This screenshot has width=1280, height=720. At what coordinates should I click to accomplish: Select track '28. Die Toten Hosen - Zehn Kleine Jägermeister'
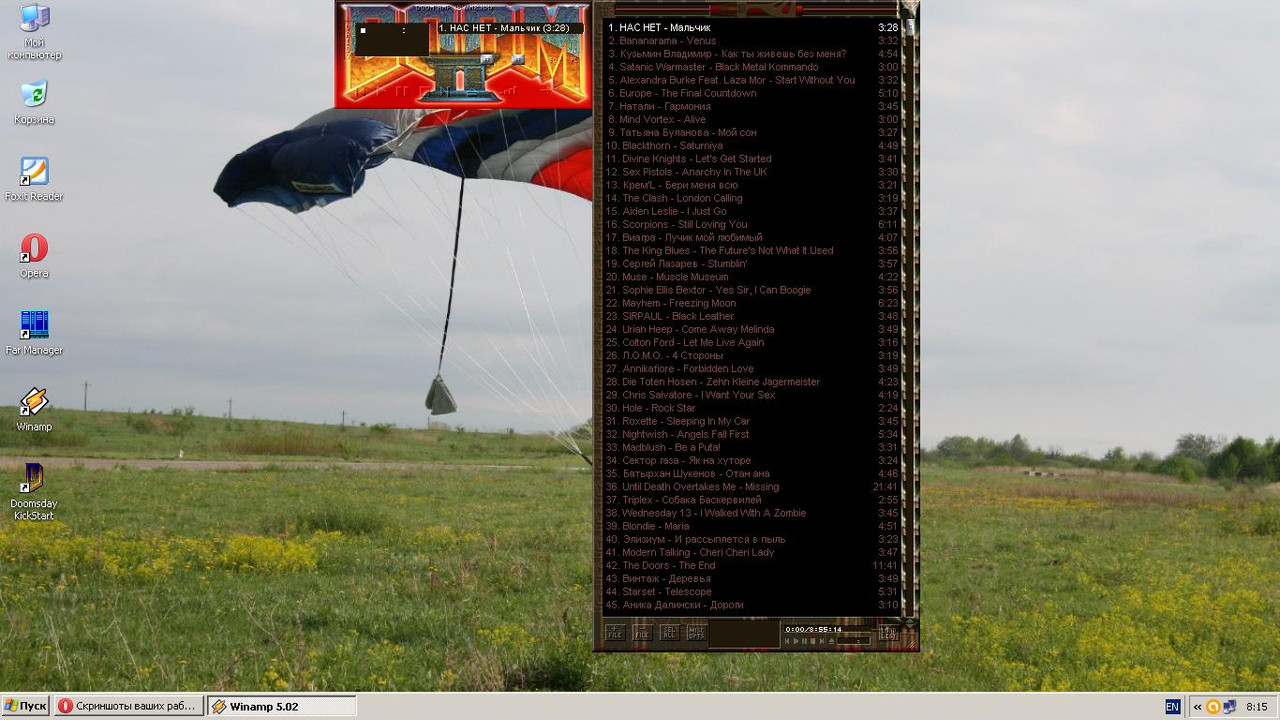click(752, 381)
